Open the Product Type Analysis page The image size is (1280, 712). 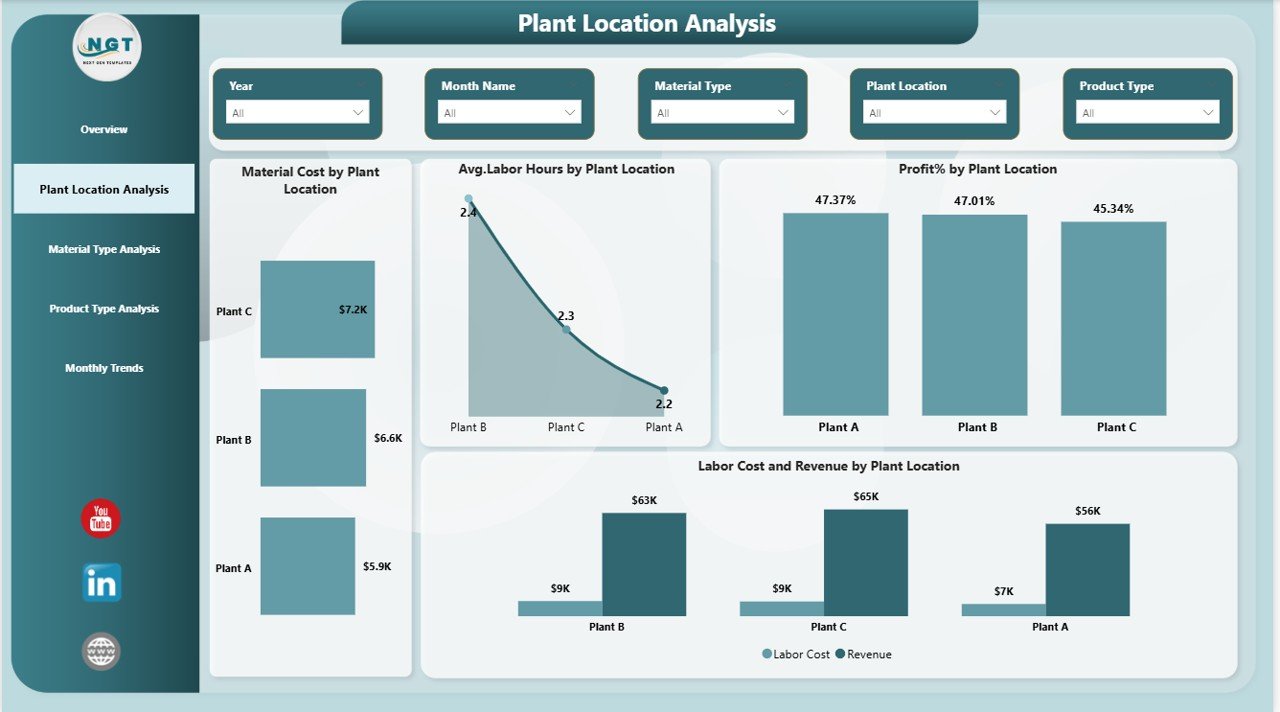coord(104,309)
